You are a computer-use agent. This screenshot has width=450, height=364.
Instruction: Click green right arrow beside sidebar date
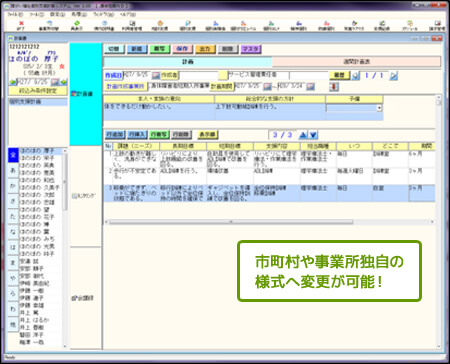(x=64, y=82)
